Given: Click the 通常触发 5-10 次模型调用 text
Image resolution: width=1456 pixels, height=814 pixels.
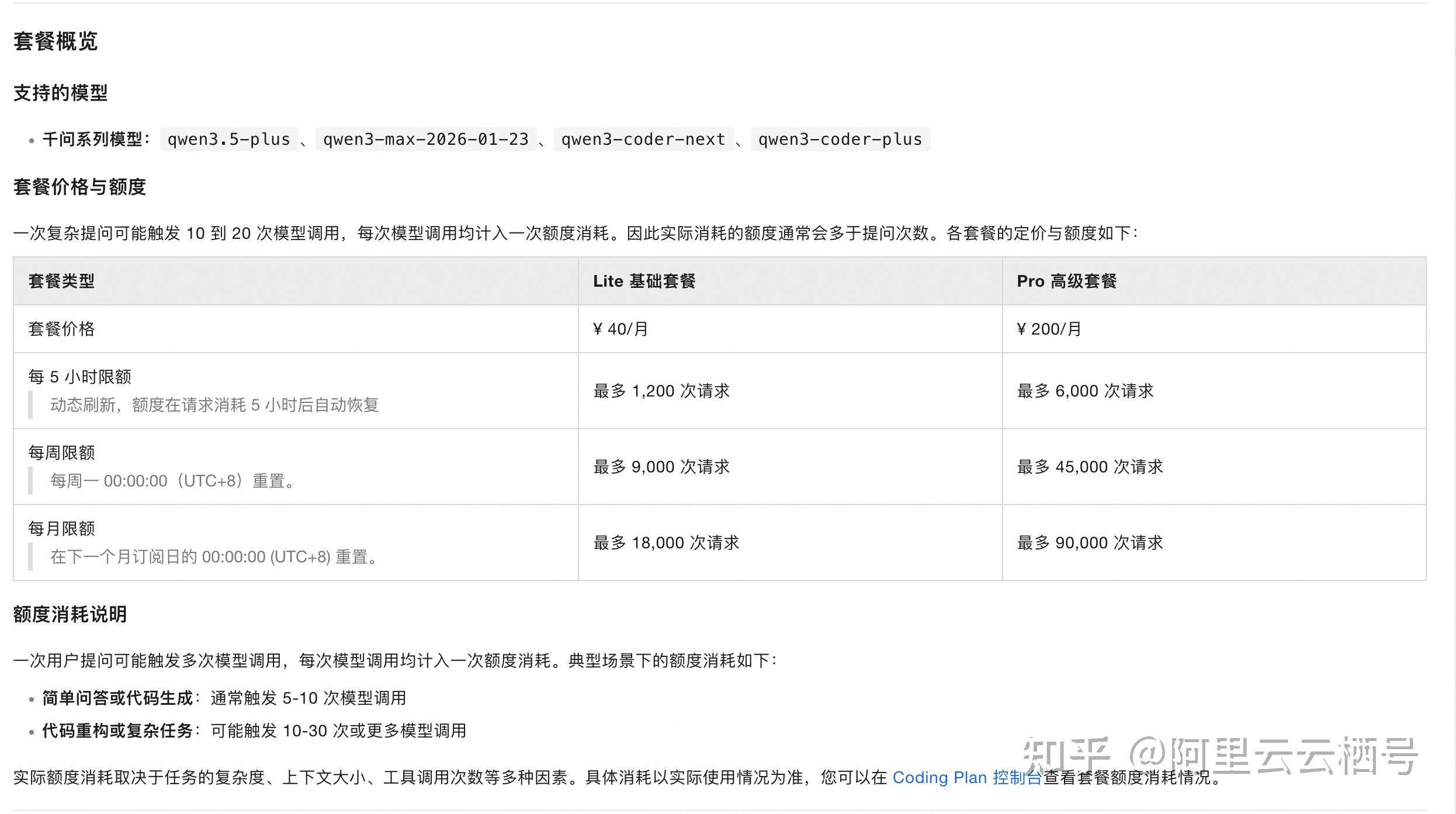Looking at the screenshot, I should (x=308, y=698).
